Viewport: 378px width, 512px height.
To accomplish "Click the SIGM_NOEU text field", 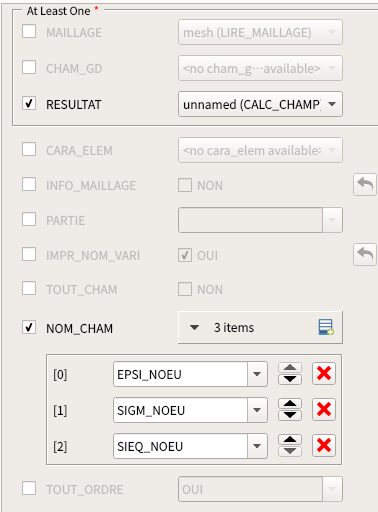I will [x=181, y=410].
